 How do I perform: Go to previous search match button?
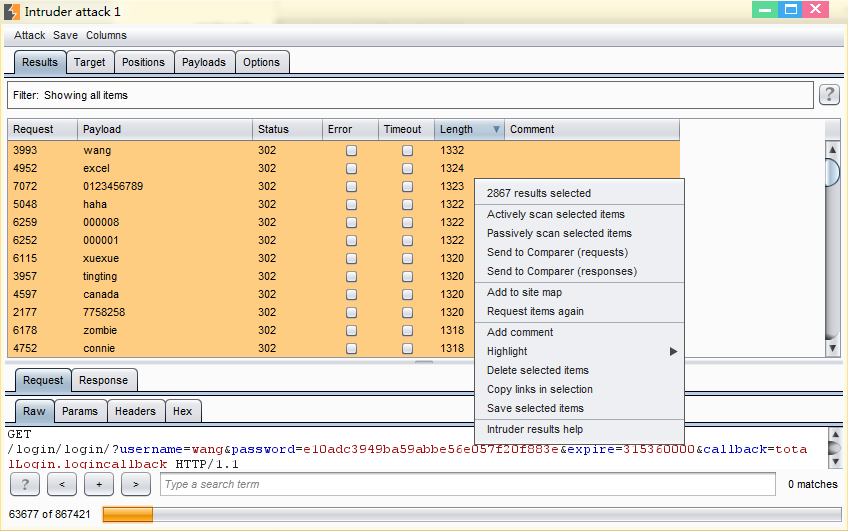62,484
